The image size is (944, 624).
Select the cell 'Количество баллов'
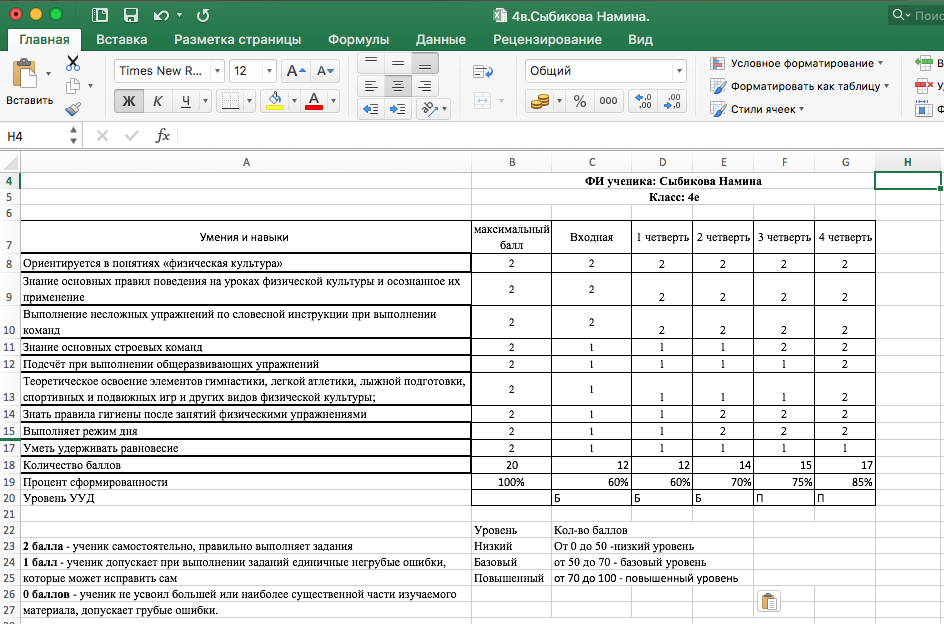246,465
